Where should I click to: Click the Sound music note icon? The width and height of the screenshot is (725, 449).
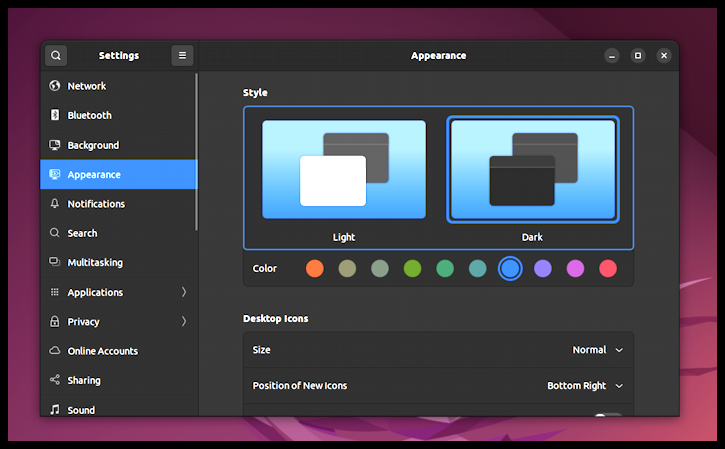(55, 409)
